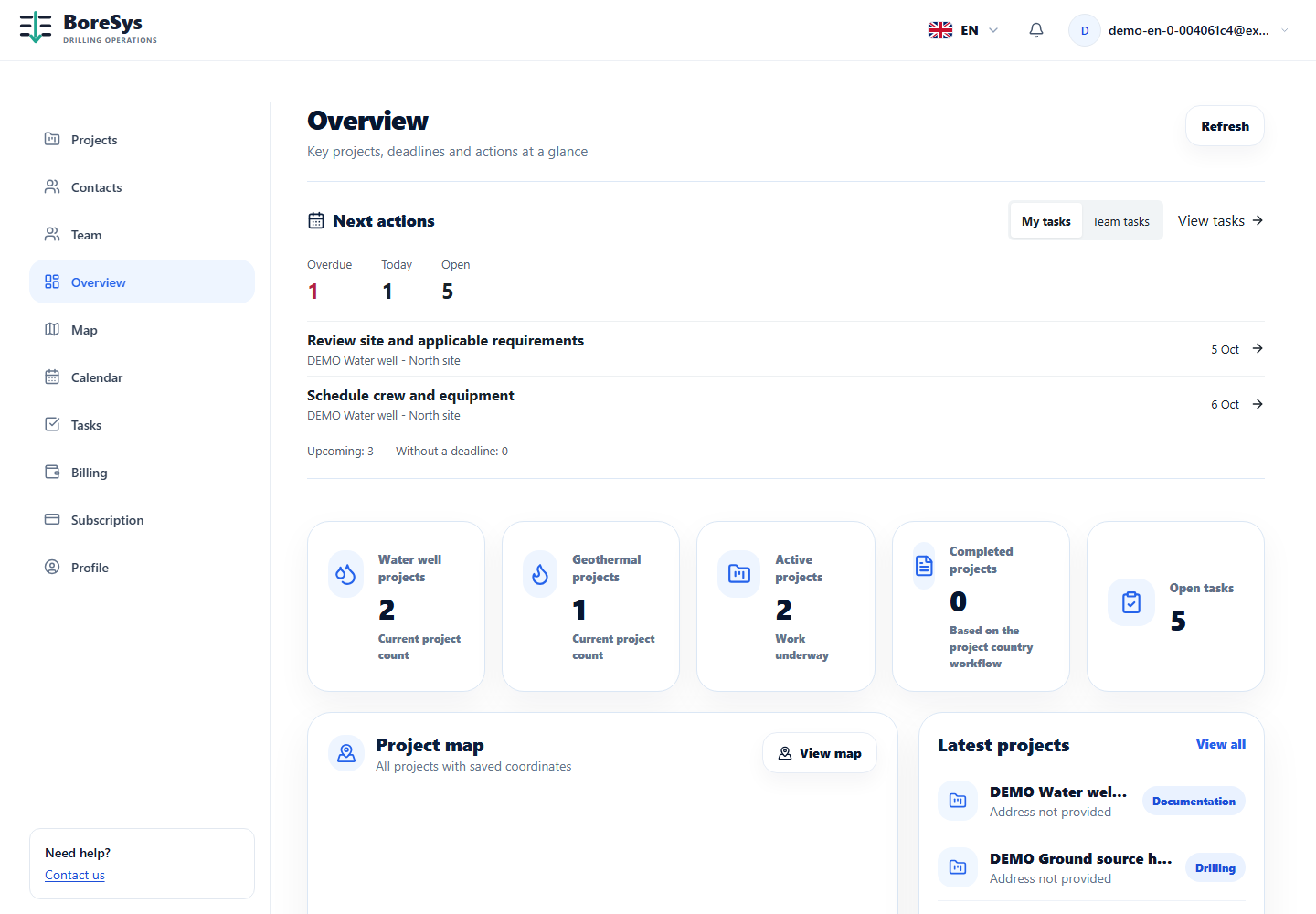The width and height of the screenshot is (1316, 914).
Task: Click the 5 Oct due date
Action: click(x=1225, y=349)
